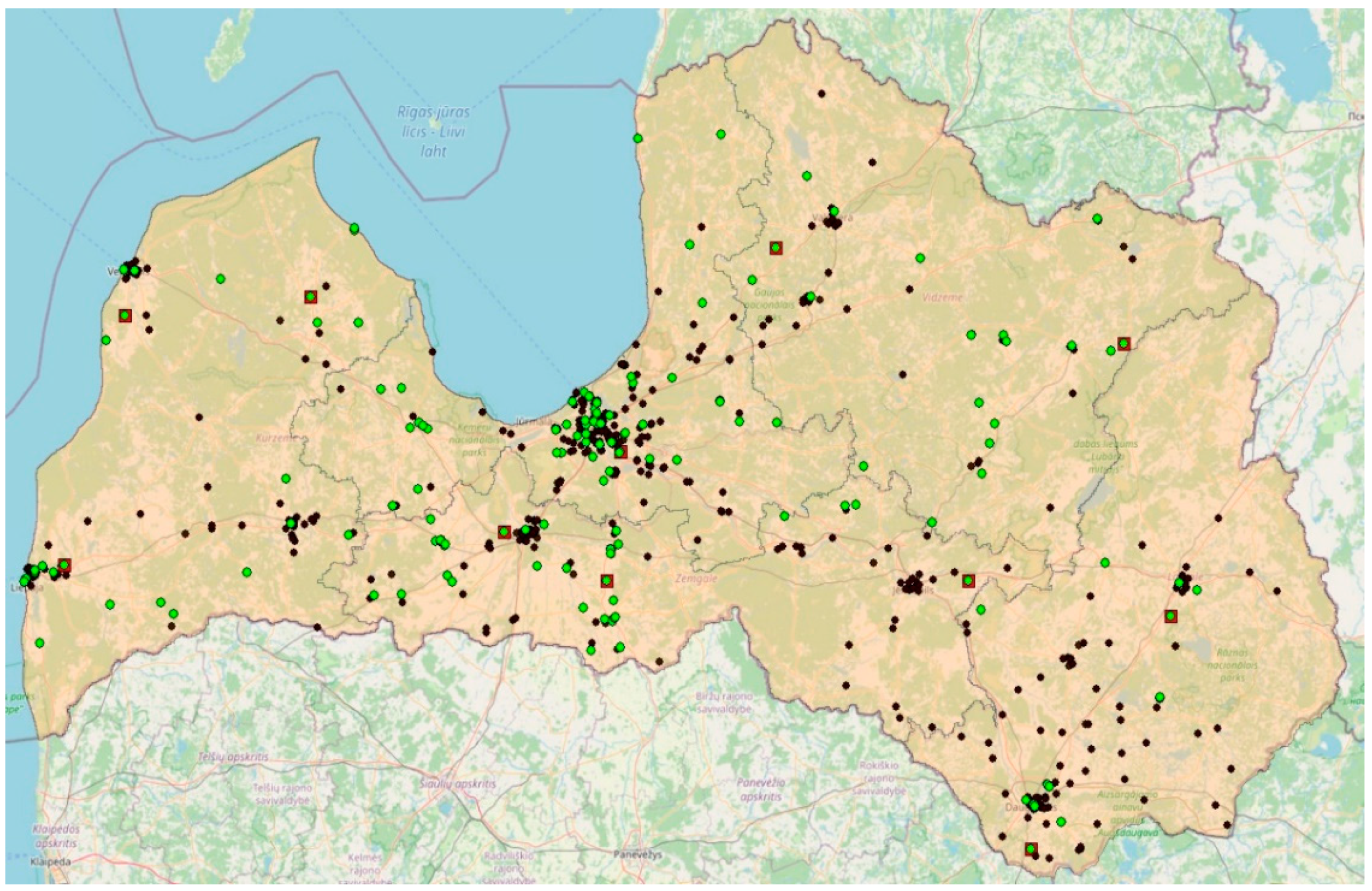Click the red square marker east of Jekabpils cluster

click(969, 580)
